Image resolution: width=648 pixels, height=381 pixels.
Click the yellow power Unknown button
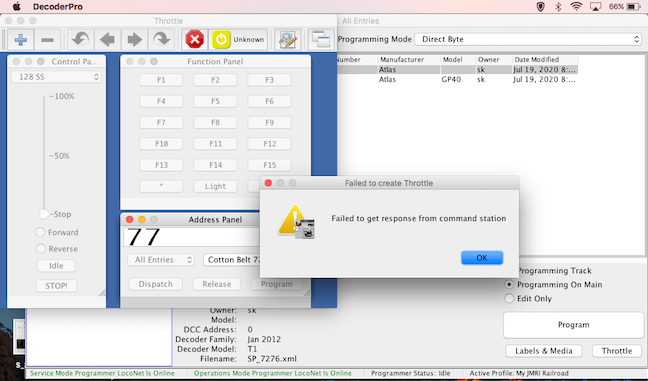tap(238, 40)
